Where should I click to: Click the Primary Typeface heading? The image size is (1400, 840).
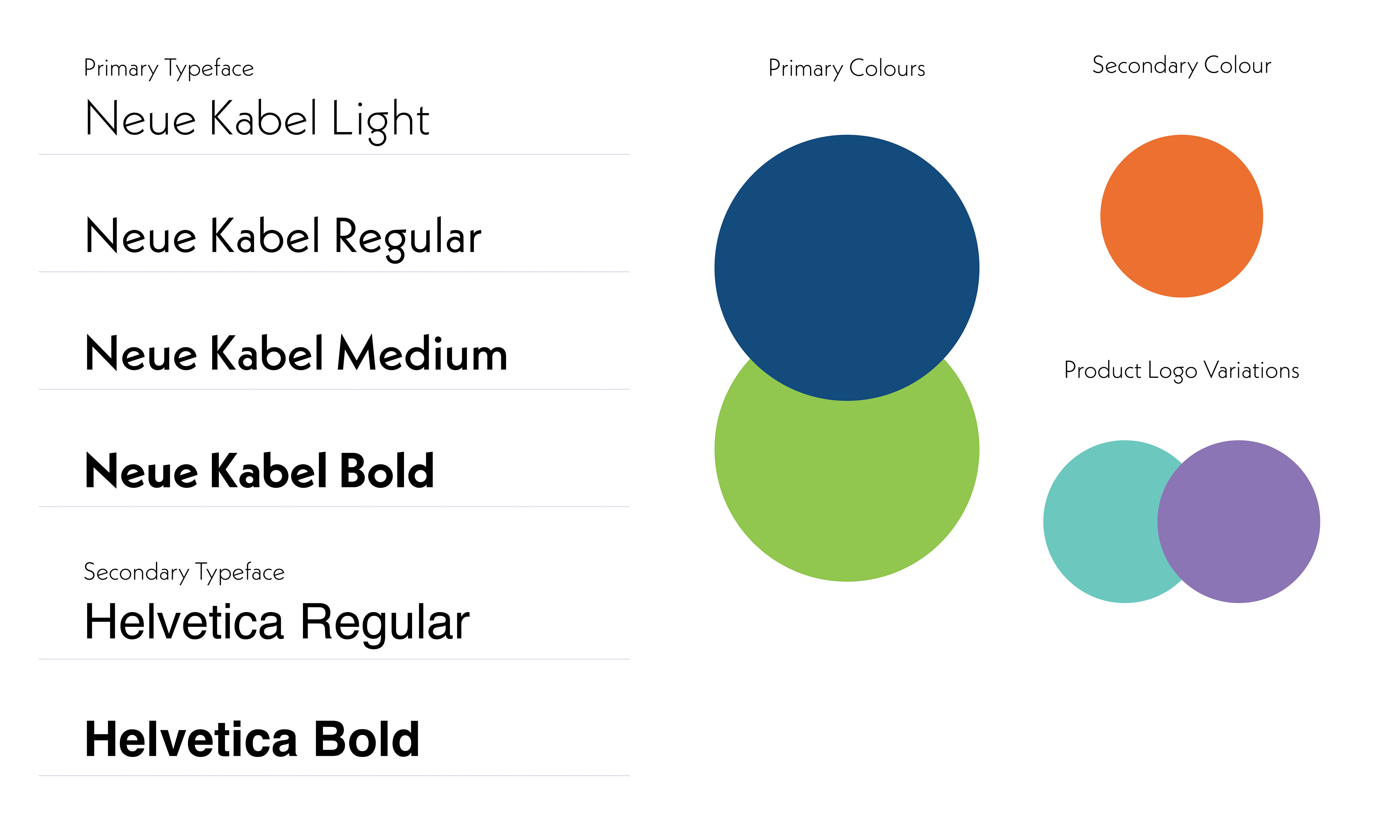click(169, 69)
